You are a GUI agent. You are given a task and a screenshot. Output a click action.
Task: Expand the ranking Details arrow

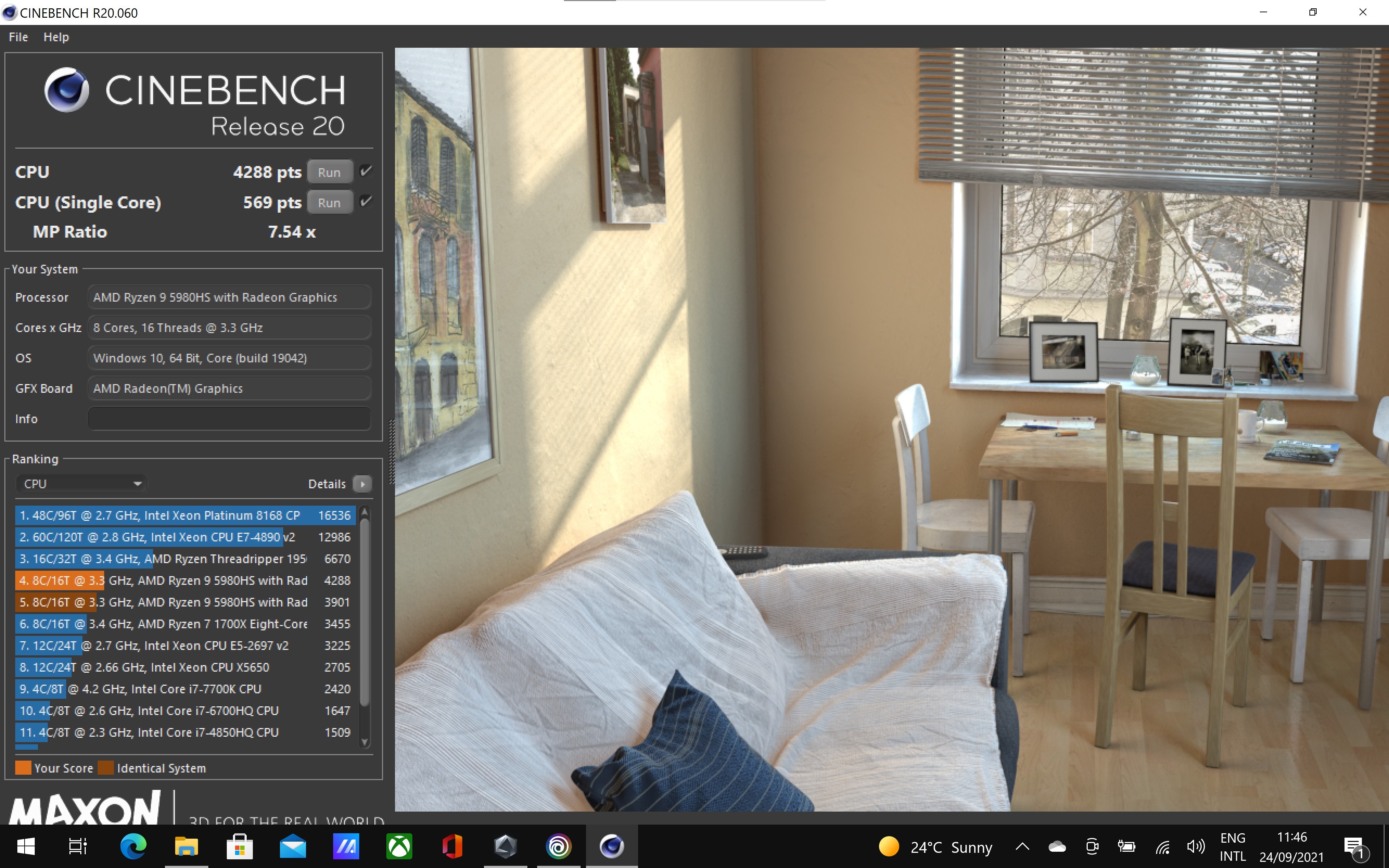362,484
